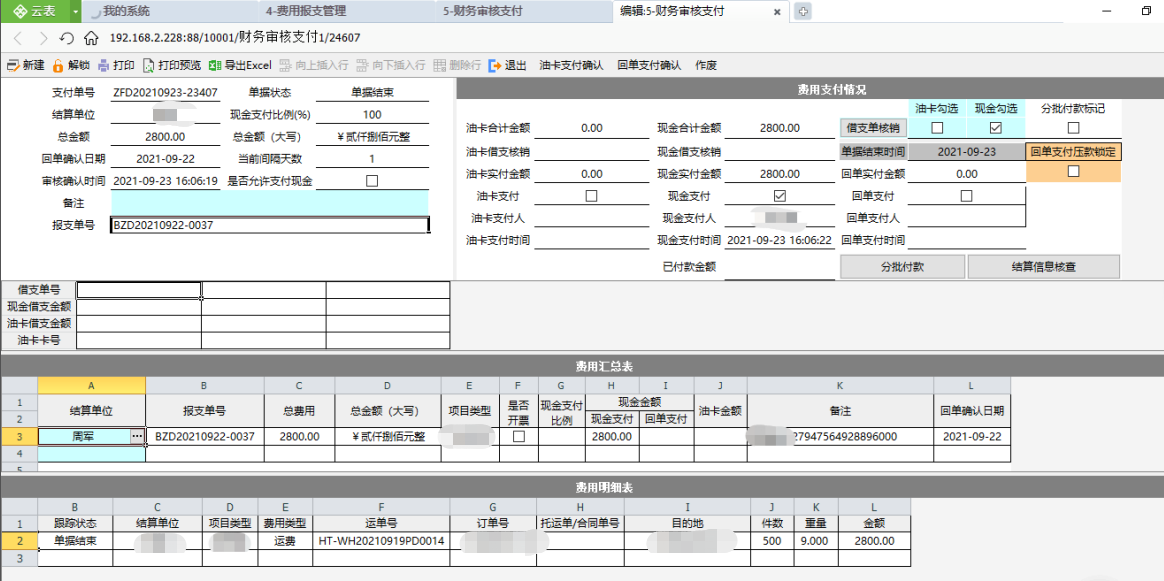
Task: Close the 编辑:5-财务审核支付 tab
Action: click(x=776, y=12)
